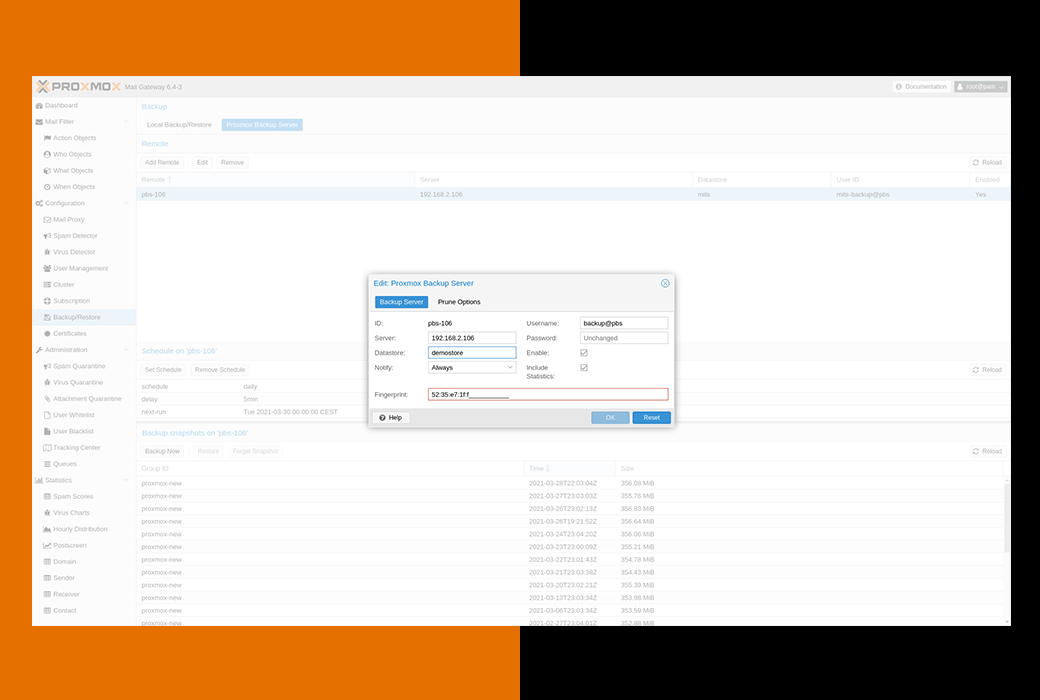Screen dimensions: 1040x700
Task: Click the Configuration gears icon
Action: [x=39, y=204]
